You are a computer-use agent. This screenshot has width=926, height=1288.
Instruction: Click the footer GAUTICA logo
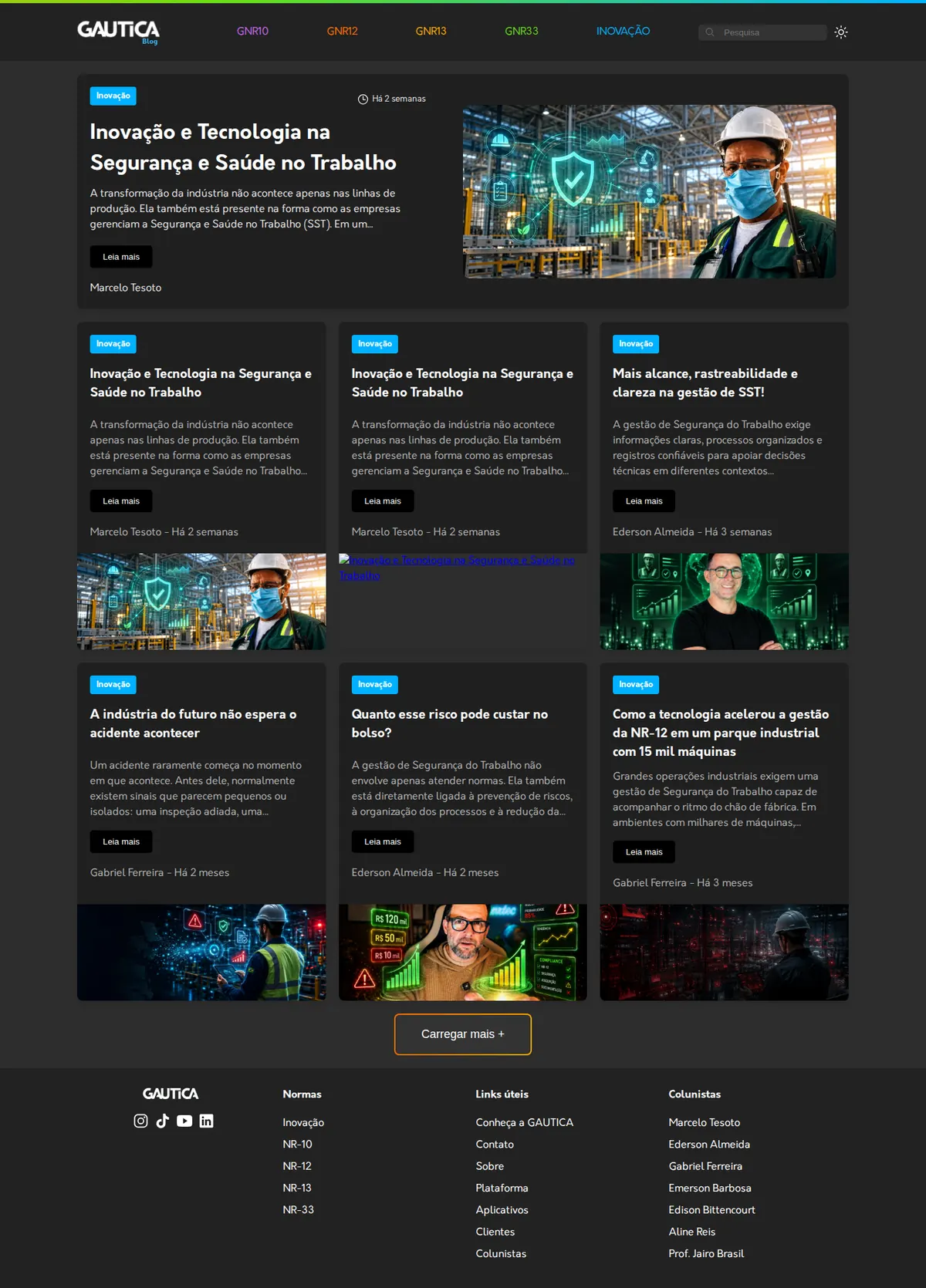pyautogui.click(x=171, y=1094)
